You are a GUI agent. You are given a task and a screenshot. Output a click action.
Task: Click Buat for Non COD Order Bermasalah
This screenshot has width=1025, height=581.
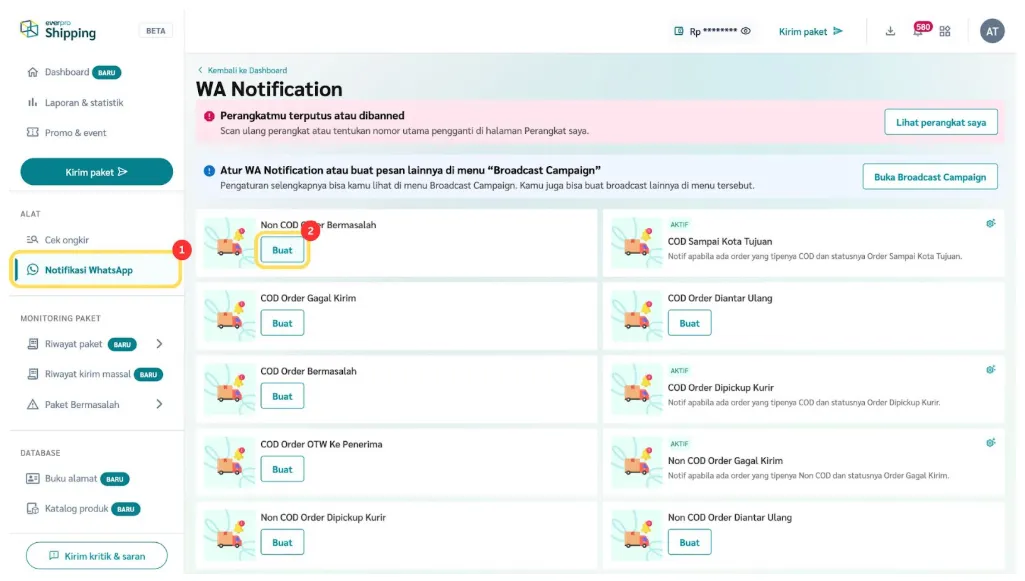[283, 250]
